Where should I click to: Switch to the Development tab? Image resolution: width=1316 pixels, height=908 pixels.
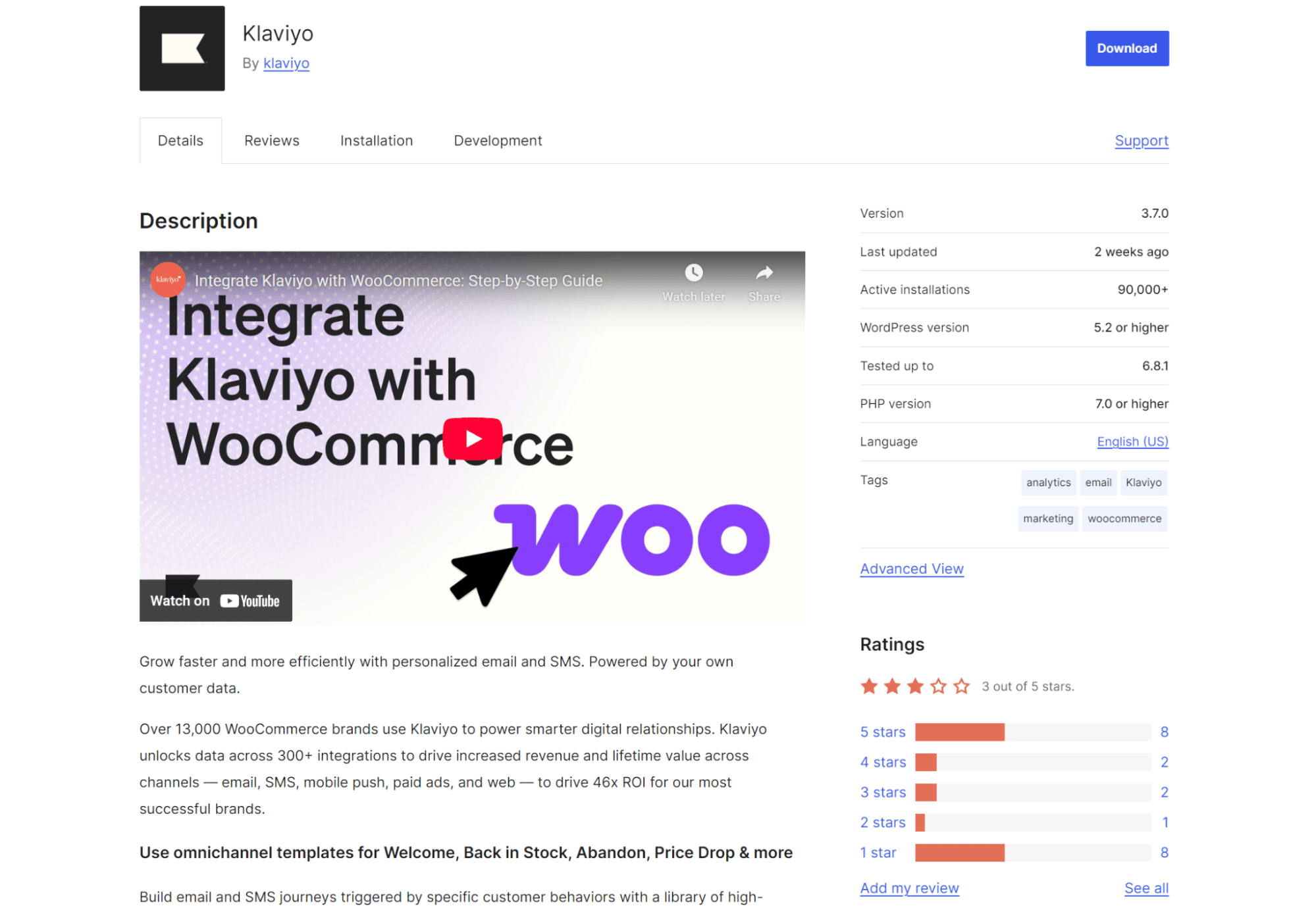coord(498,140)
